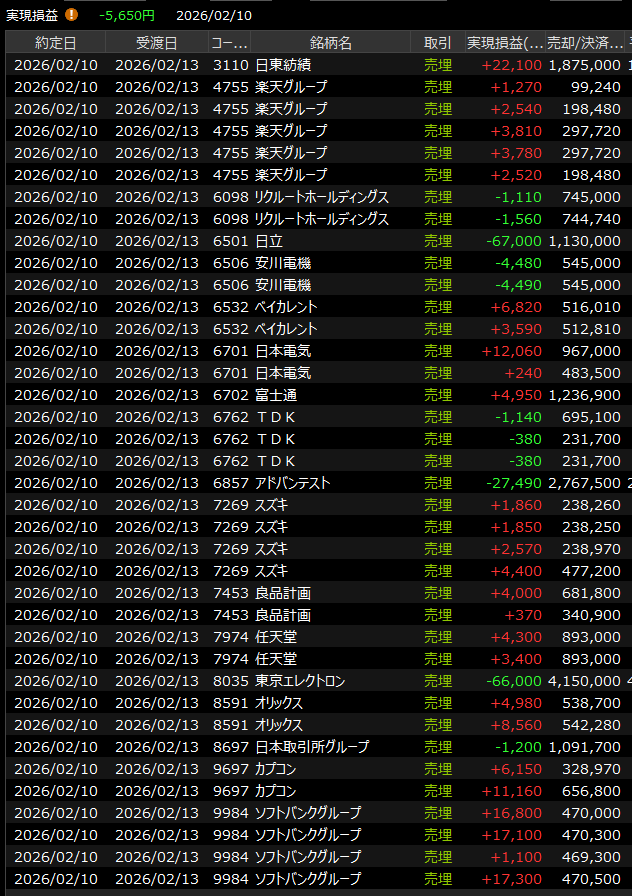Click the -5,650円 total realized loss
This screenshot has width=632, height=896.
click(x=127, y=15)
